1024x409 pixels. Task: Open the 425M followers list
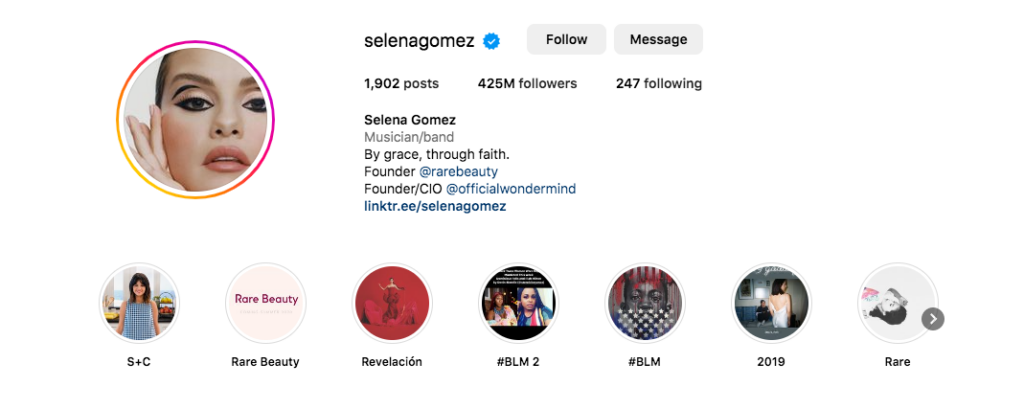coord(527,84)
